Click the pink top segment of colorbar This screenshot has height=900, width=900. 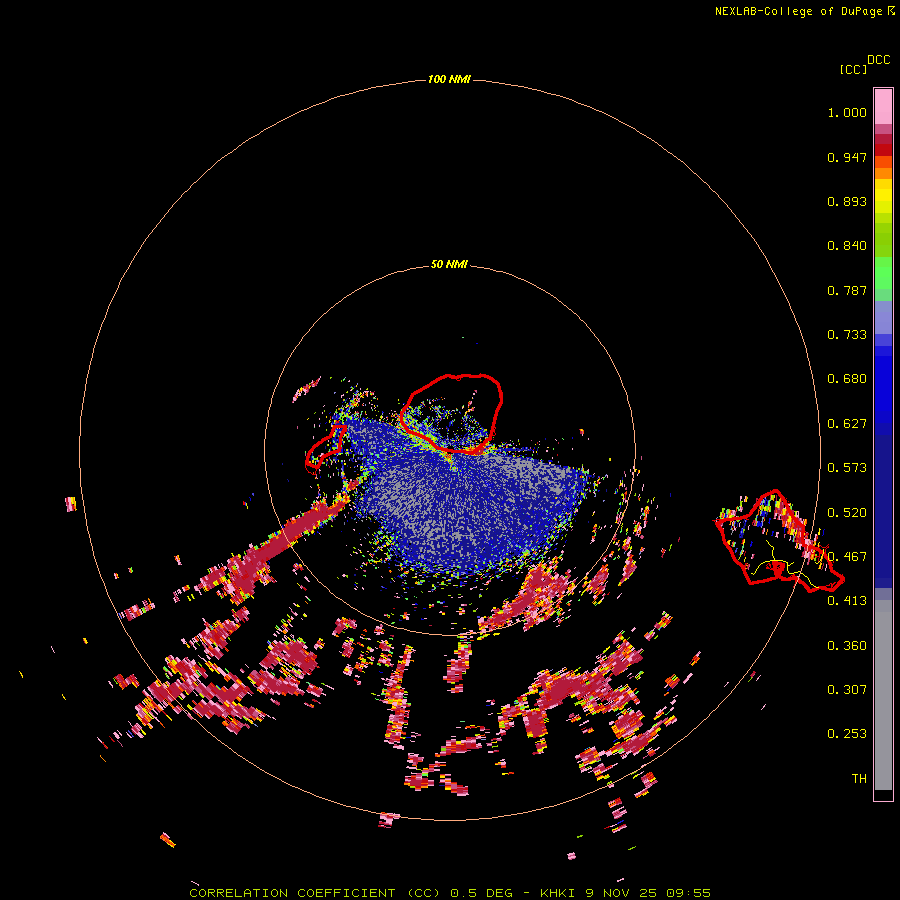click(x=883, y=107)
